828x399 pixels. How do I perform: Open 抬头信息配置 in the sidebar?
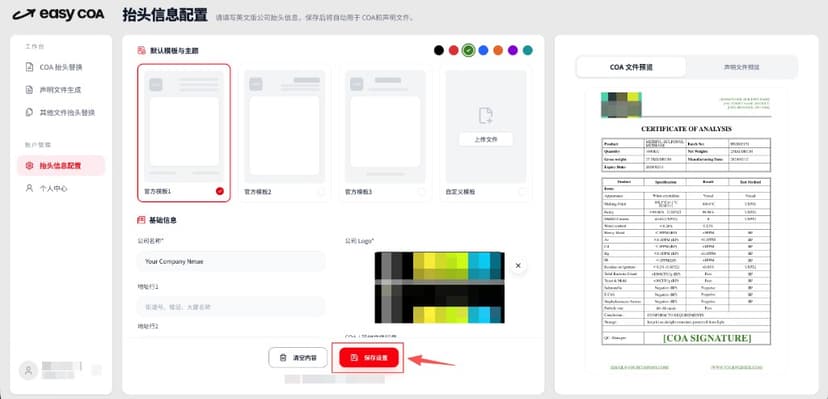[61, 166]
